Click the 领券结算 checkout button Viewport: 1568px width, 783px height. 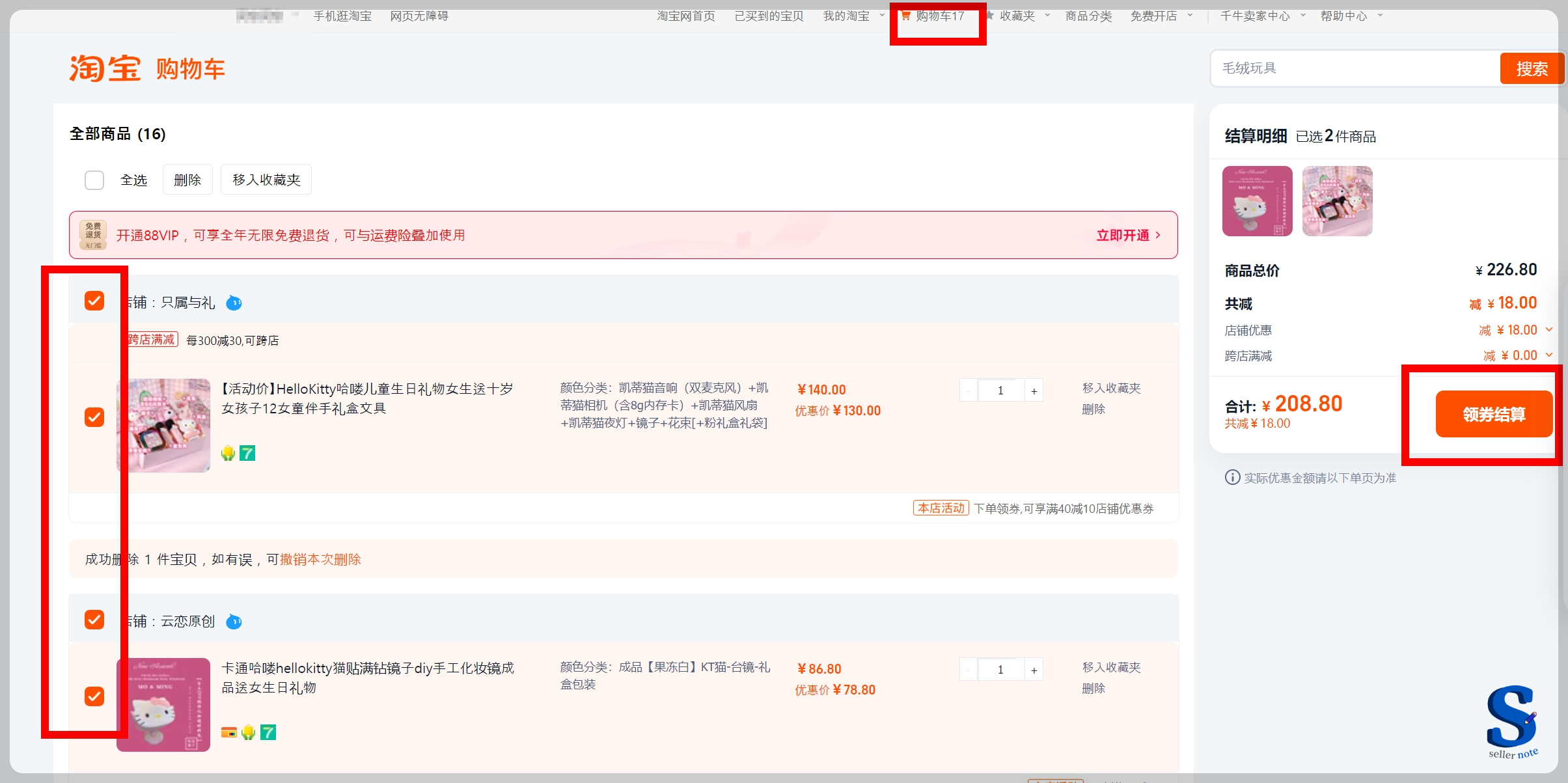1494,414
